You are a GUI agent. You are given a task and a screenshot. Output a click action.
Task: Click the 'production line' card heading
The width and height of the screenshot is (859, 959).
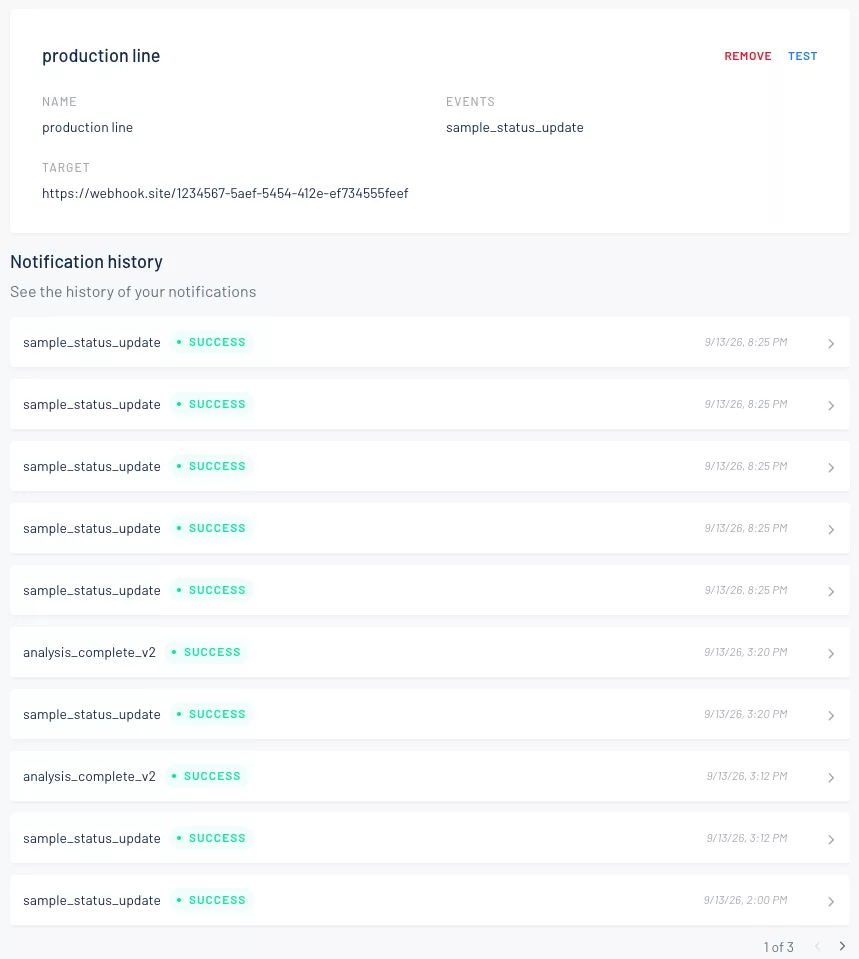(x=101, y=56)
